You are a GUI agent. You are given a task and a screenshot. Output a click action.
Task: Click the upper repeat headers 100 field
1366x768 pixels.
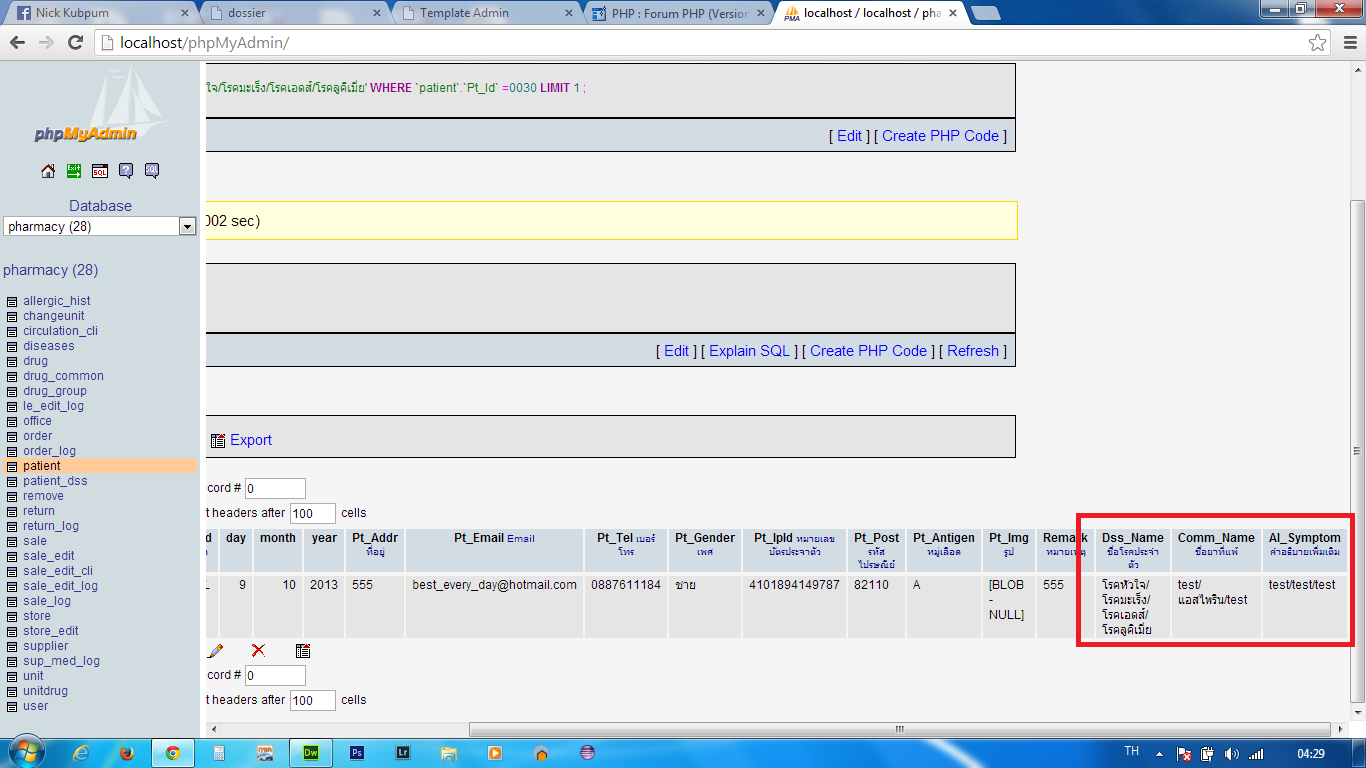[313, 513]
